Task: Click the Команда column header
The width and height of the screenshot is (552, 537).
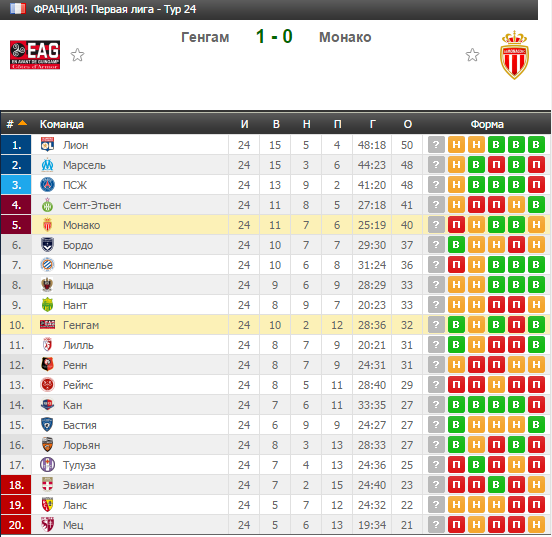Action: coord(62,124)
